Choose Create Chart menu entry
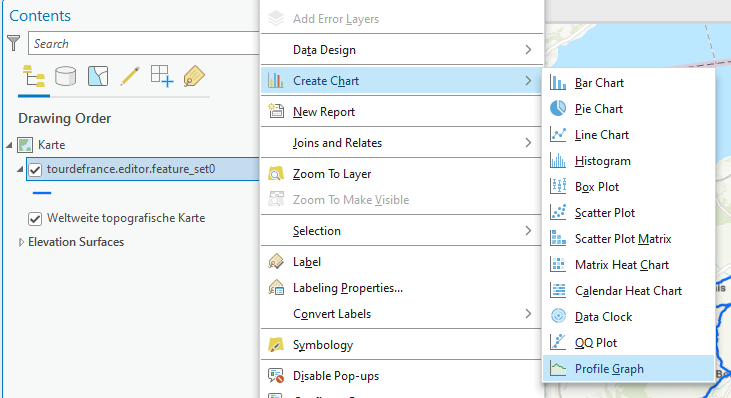731x398 pixels. click(x=401, y=81)
